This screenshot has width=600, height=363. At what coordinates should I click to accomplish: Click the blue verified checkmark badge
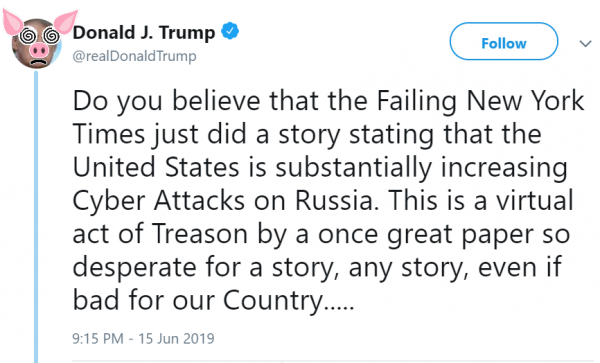230,31
